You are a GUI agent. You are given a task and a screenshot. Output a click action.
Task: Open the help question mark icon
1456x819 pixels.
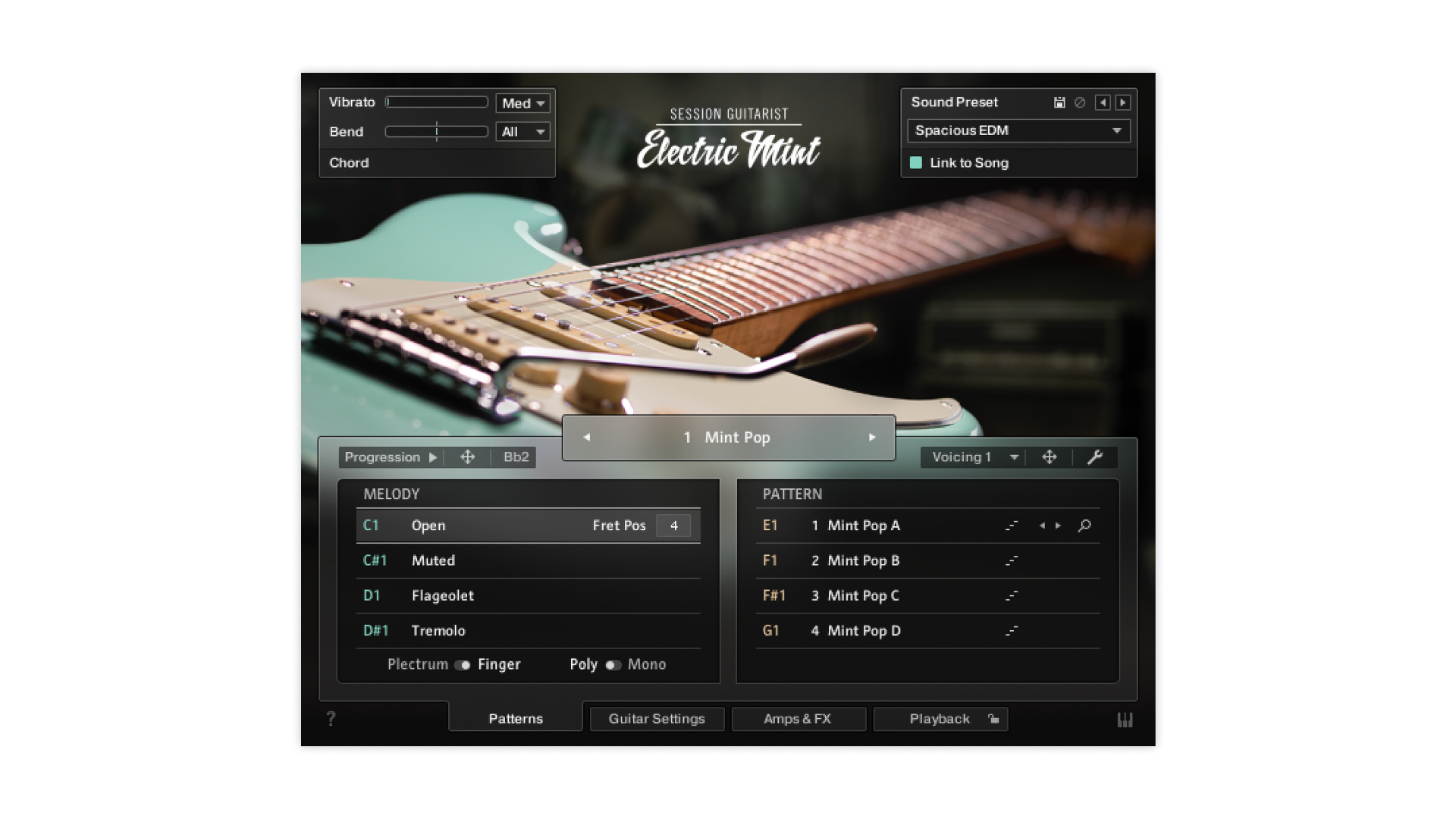tap(331, 719)
